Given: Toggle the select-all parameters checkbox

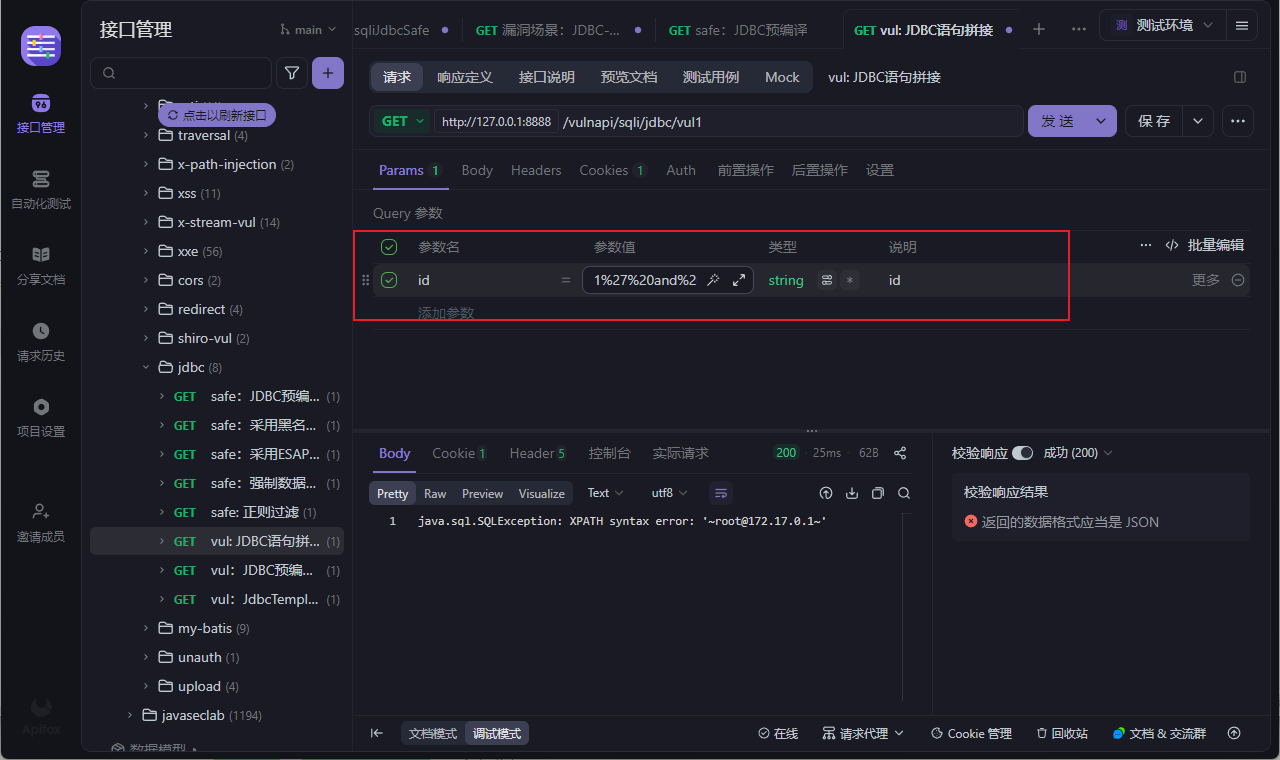Looking at the screenshot, I should (x=389, y=247).
